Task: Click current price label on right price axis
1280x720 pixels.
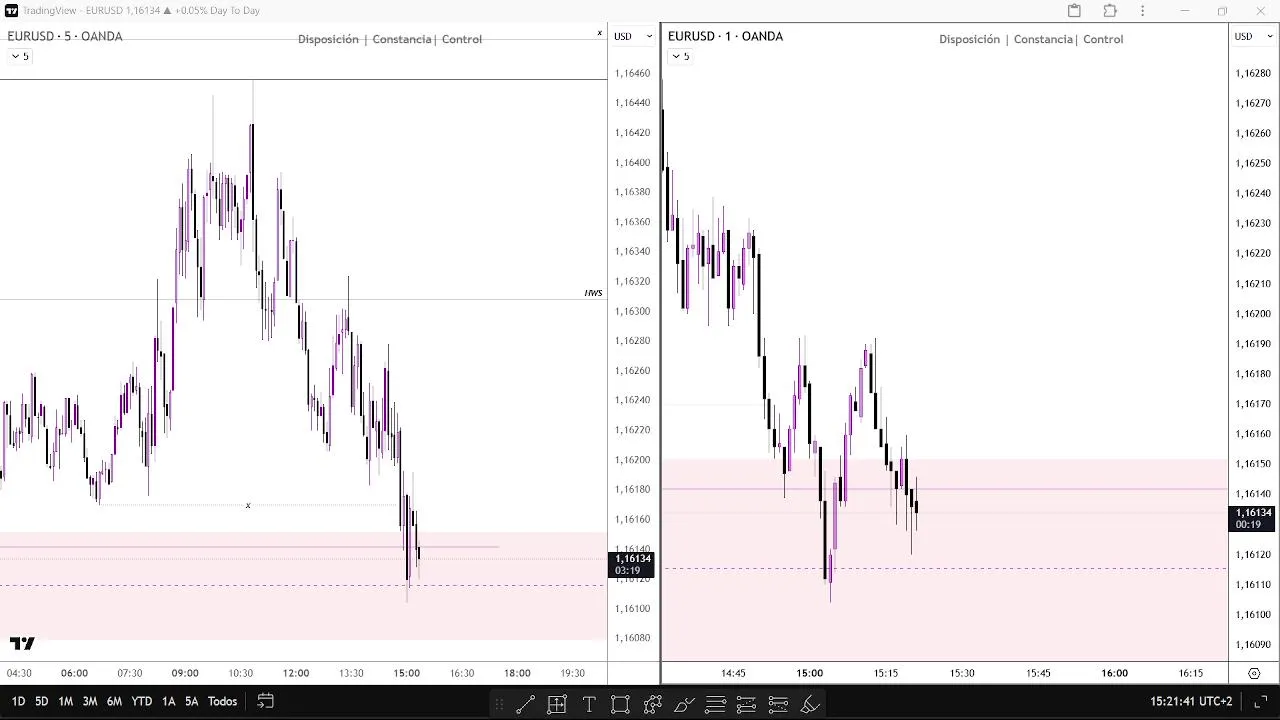Action: click(1253, 518)
